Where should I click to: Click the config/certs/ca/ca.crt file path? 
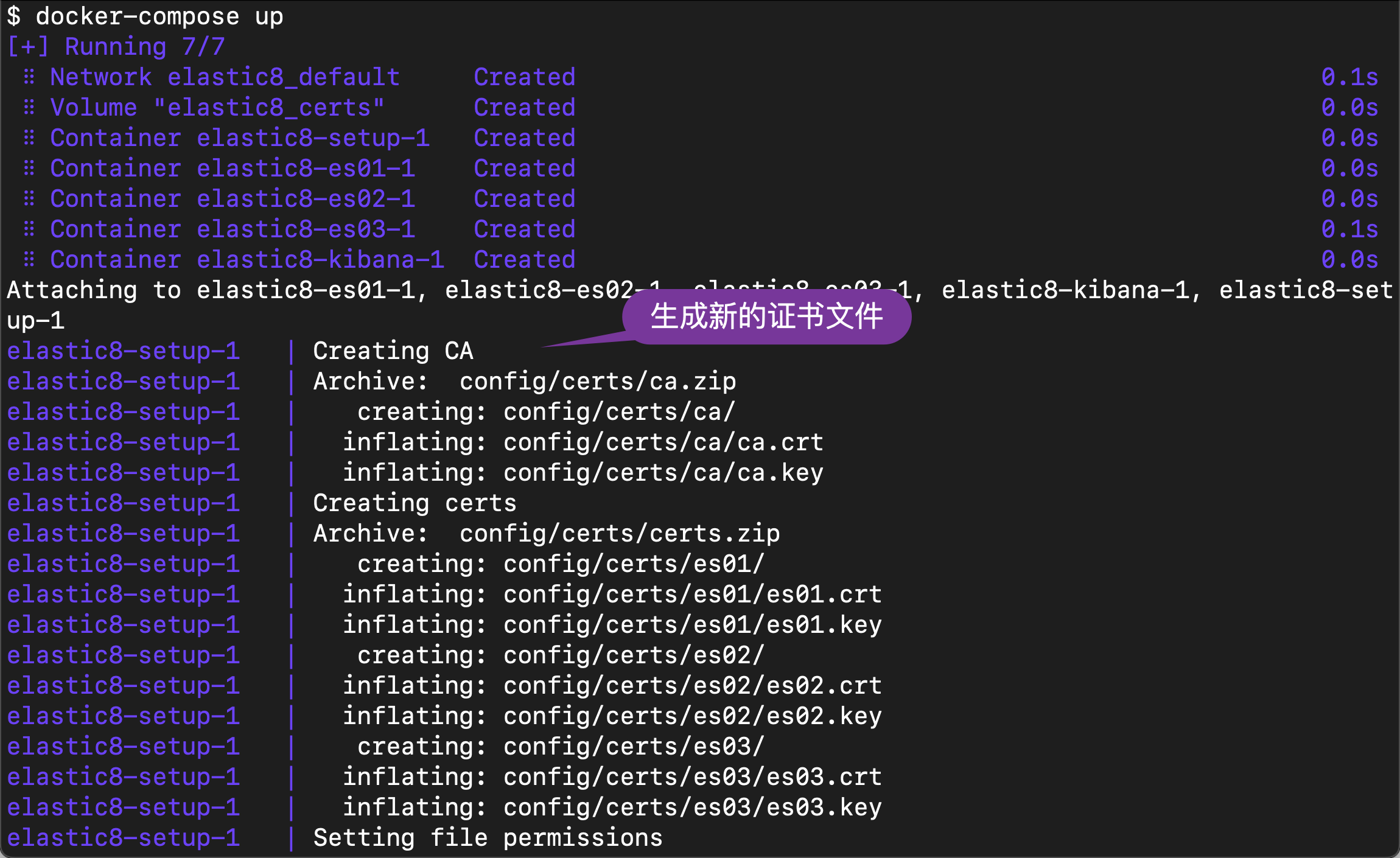[663, 442]
